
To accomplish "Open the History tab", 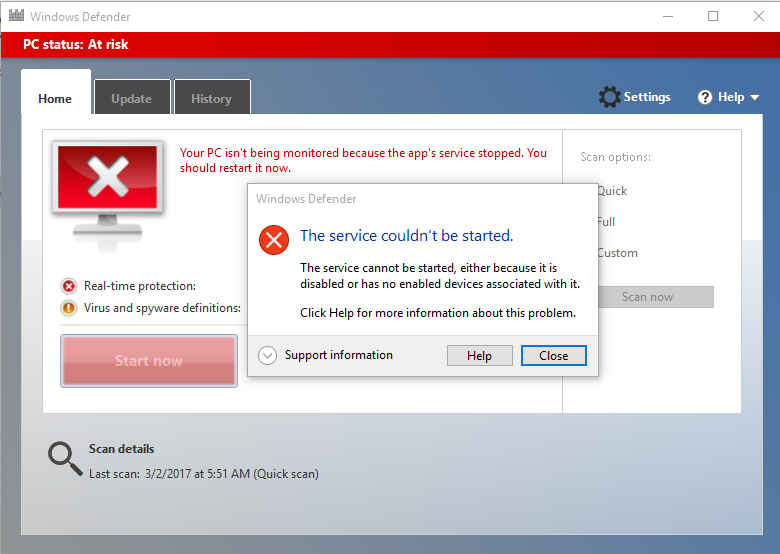I will pos(211,99).
